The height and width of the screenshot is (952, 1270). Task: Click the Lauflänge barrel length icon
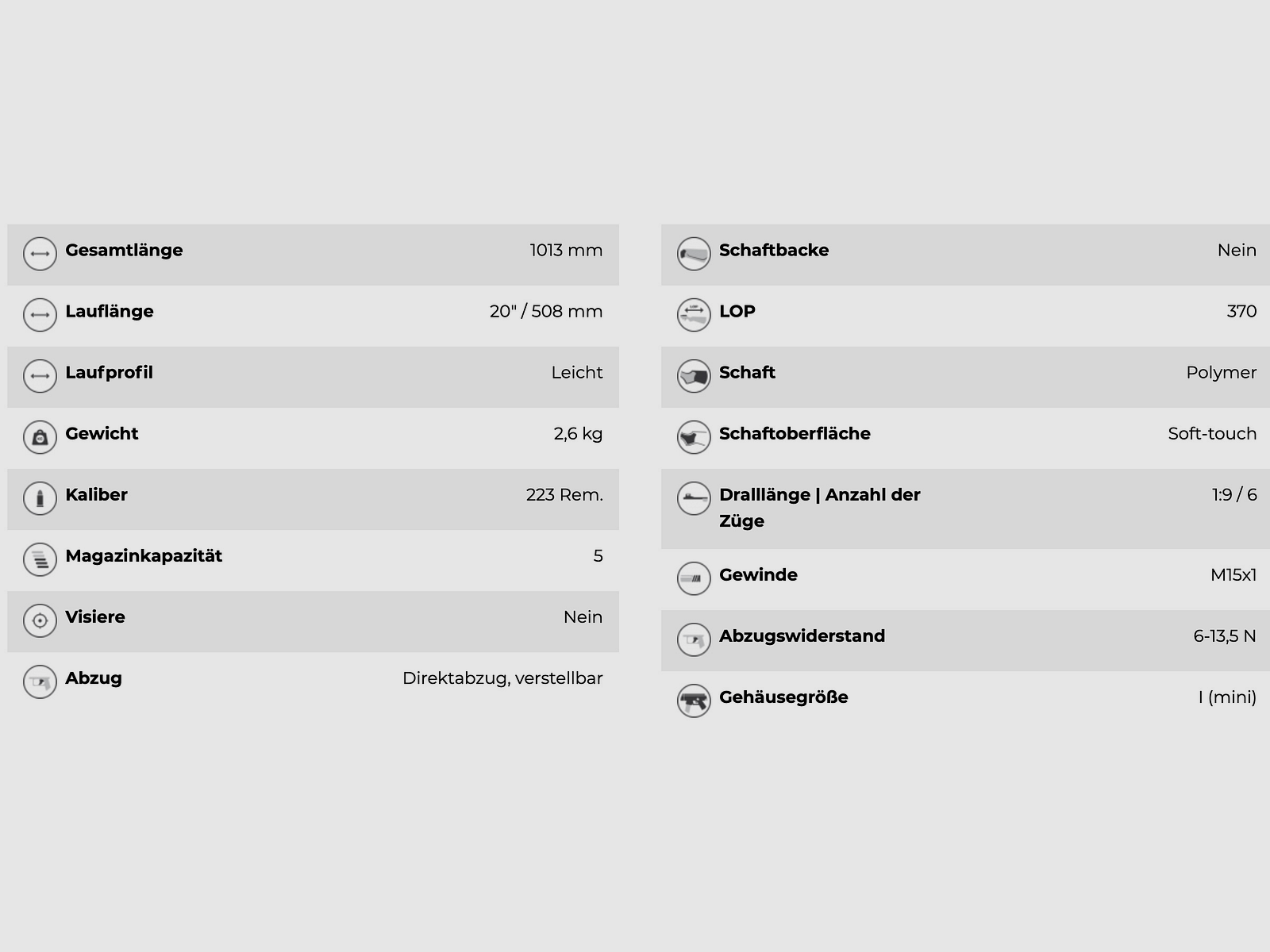click(x=40, y=315)
